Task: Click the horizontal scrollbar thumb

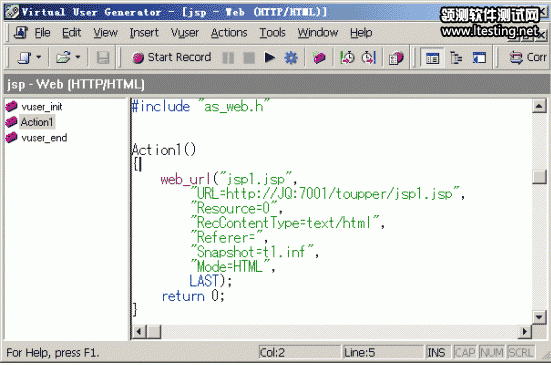Action: tap(154, 332)
